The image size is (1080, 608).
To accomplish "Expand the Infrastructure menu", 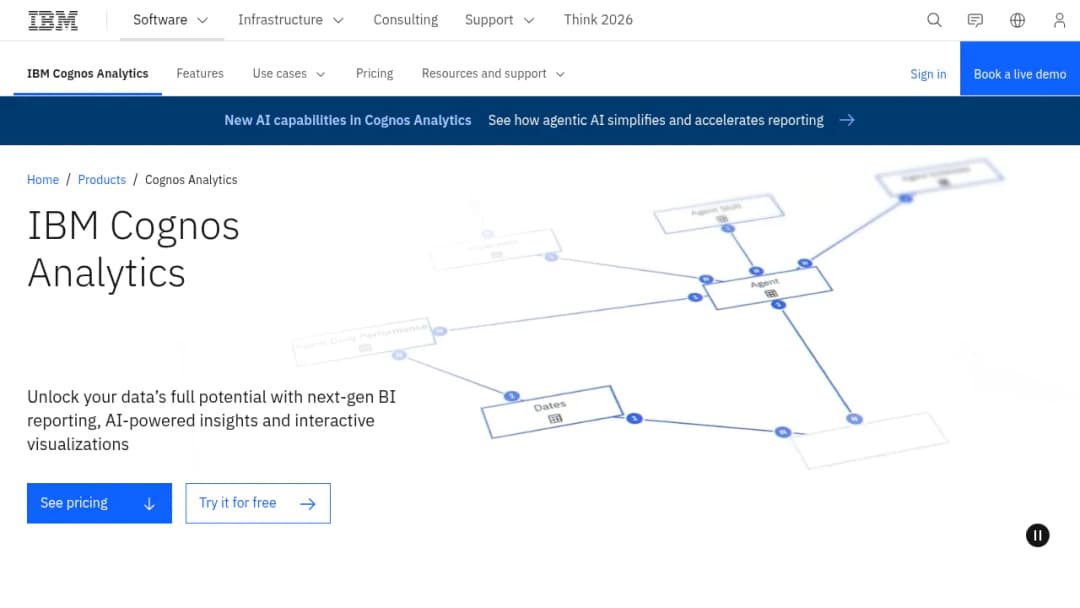I will [291, 20].
